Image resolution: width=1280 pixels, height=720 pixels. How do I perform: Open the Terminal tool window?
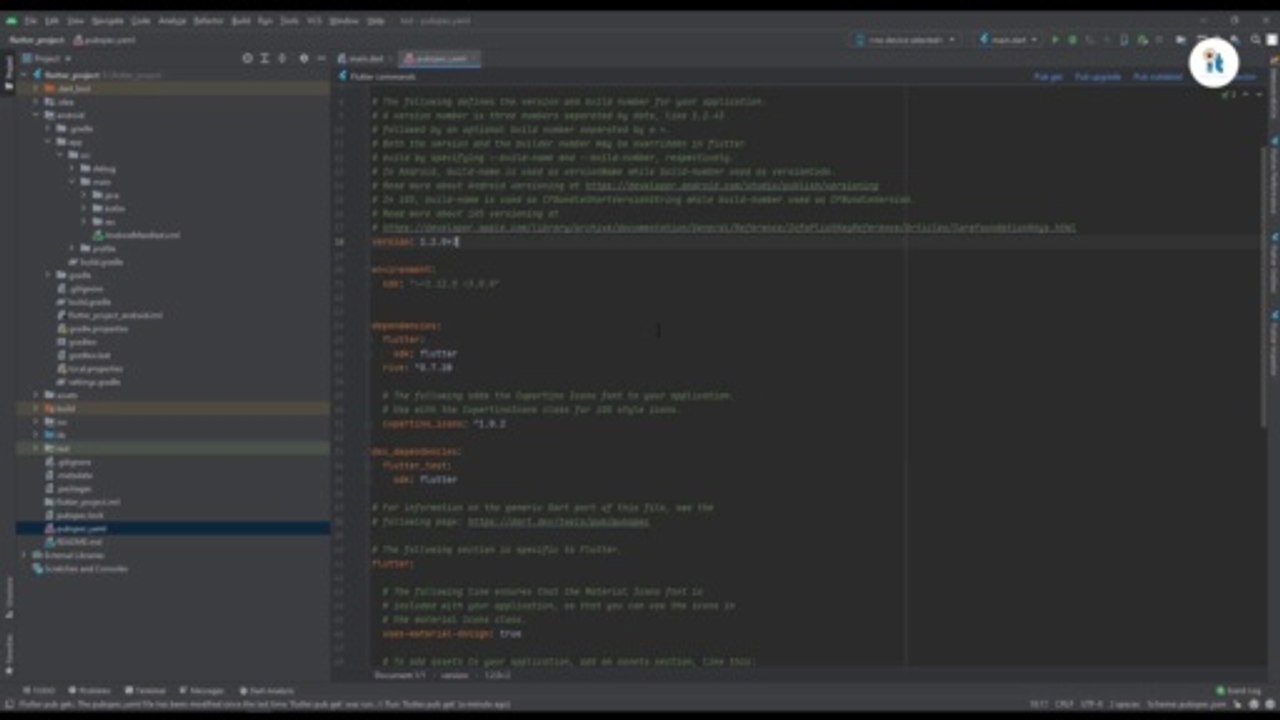pyautogui.click(x=146, y=691)
